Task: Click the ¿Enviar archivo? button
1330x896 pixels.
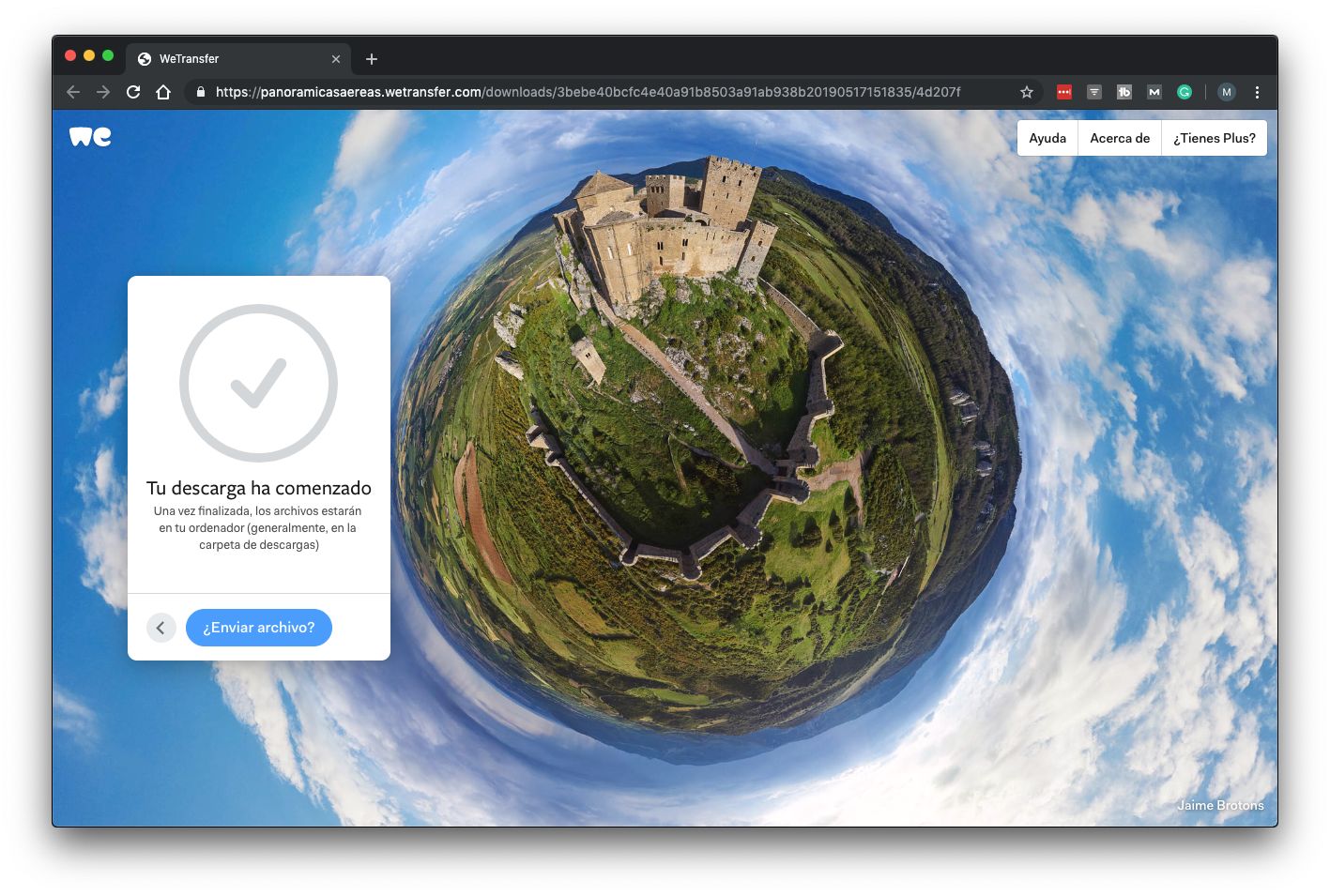Action: coord(259,628)
